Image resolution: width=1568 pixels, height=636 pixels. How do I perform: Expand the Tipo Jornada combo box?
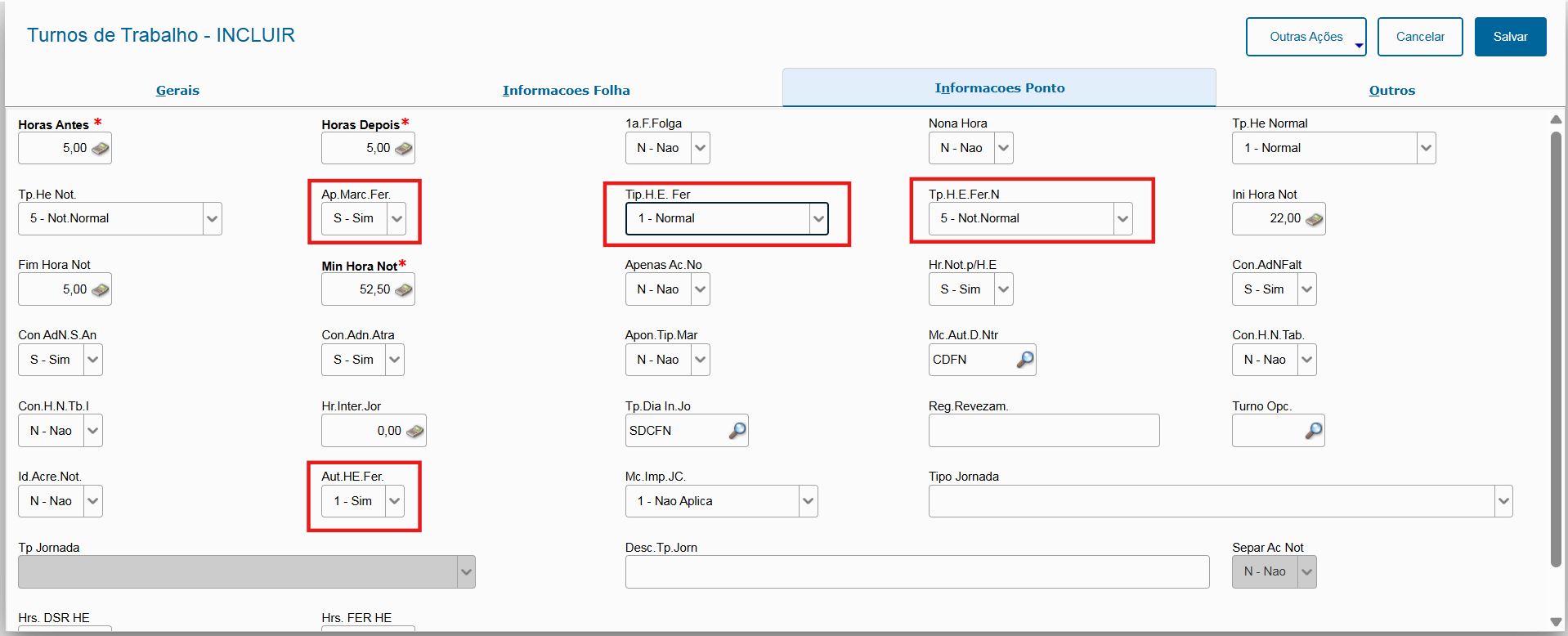(x=1503, y=501)
